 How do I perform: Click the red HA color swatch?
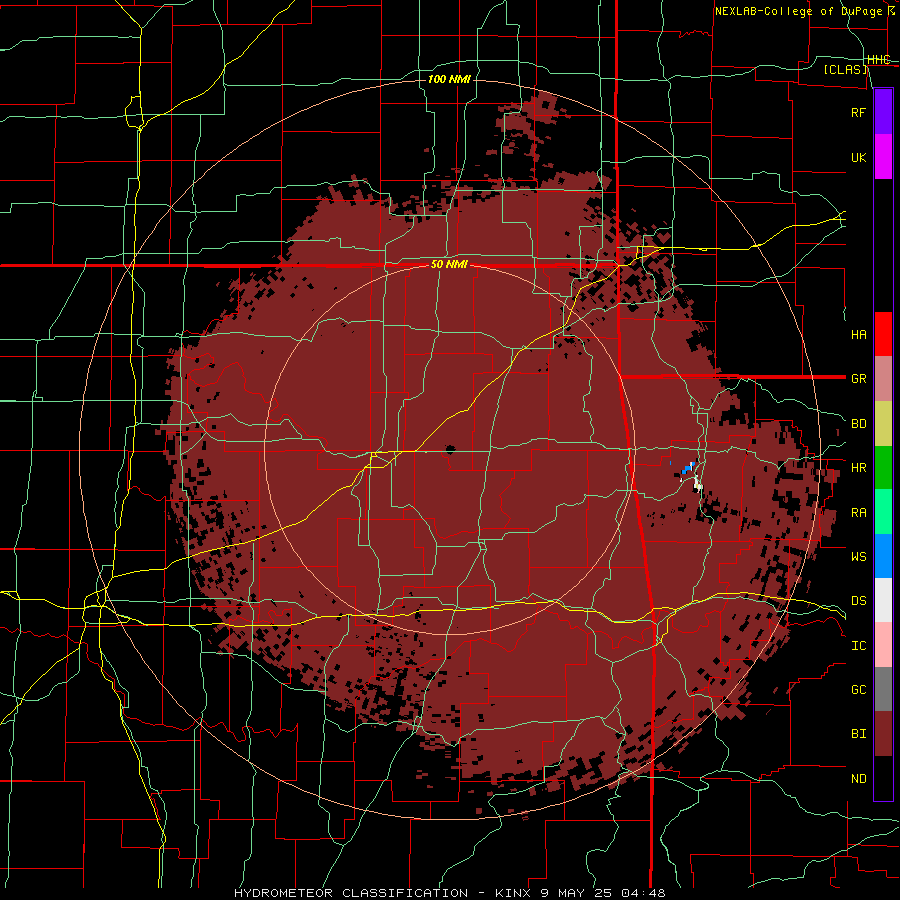click(x=883, y=334)
